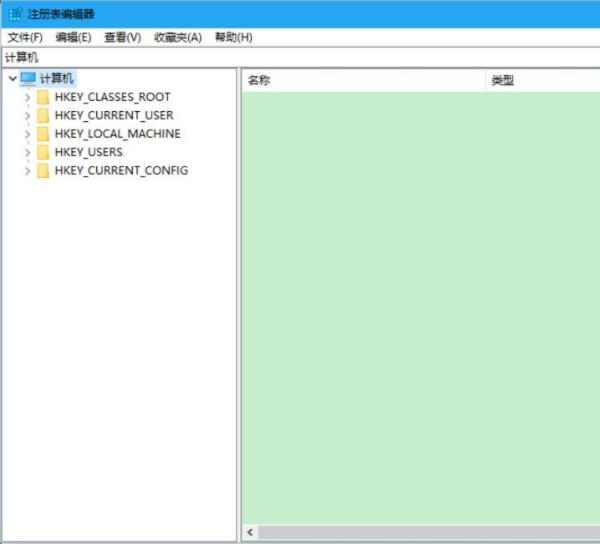The image size is (600, 544).
Task: Click the horizontal scrollbar left arrow
Action: 250,533
